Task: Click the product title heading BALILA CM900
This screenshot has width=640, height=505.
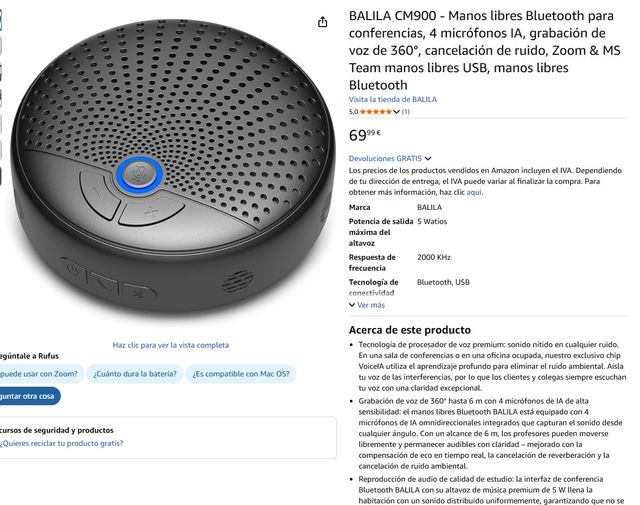Action: tap(484, 50)
